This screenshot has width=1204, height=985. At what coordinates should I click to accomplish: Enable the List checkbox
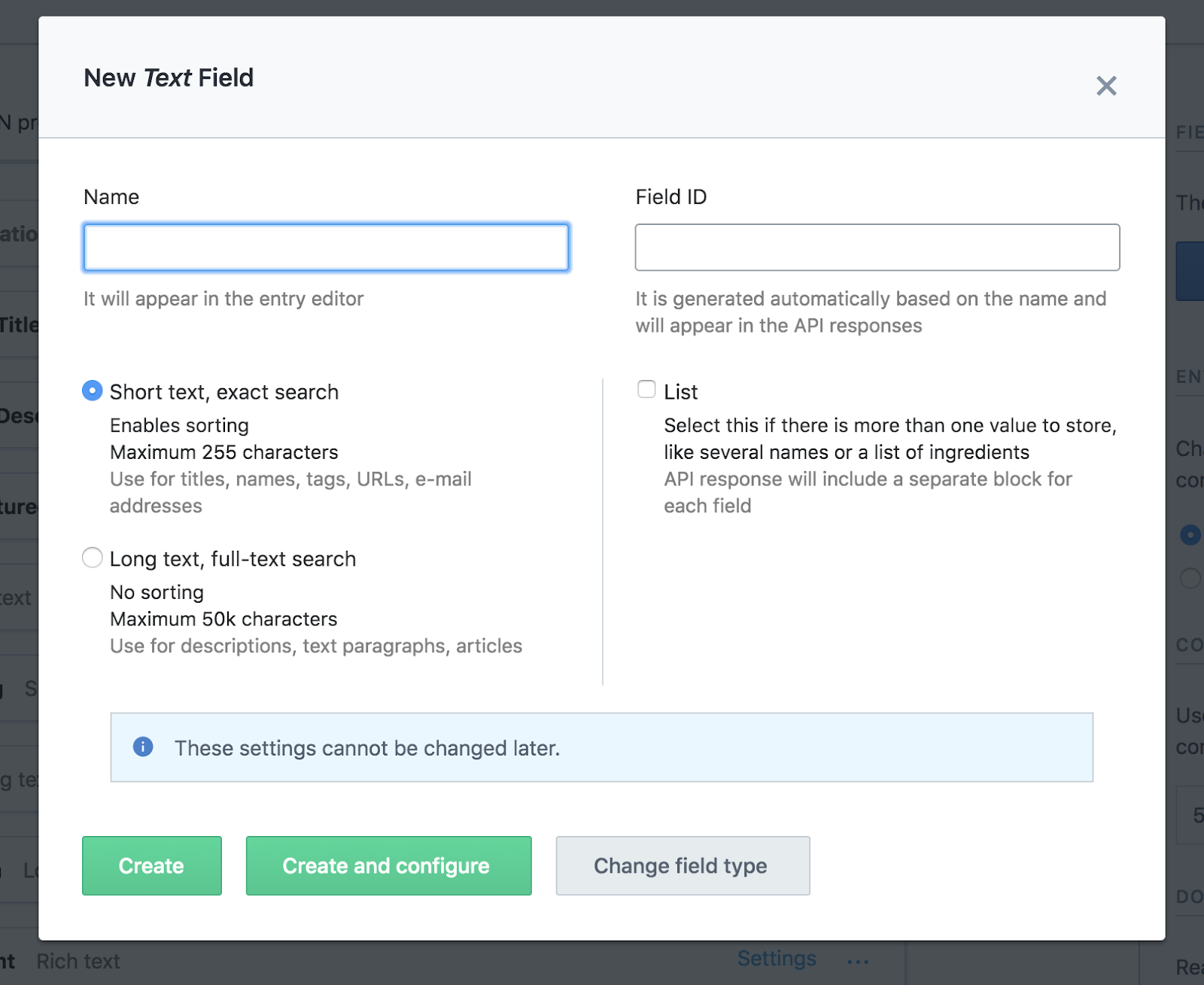pos(646,389)
